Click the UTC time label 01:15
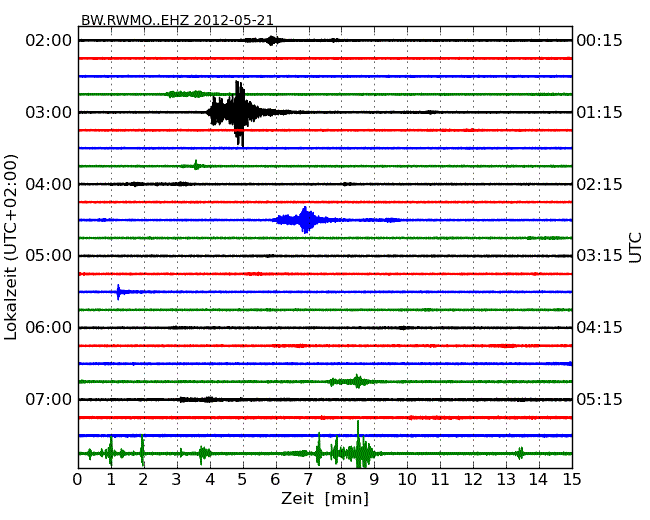Viewport: 650px width, 520px height. click(x=599, y=112)
